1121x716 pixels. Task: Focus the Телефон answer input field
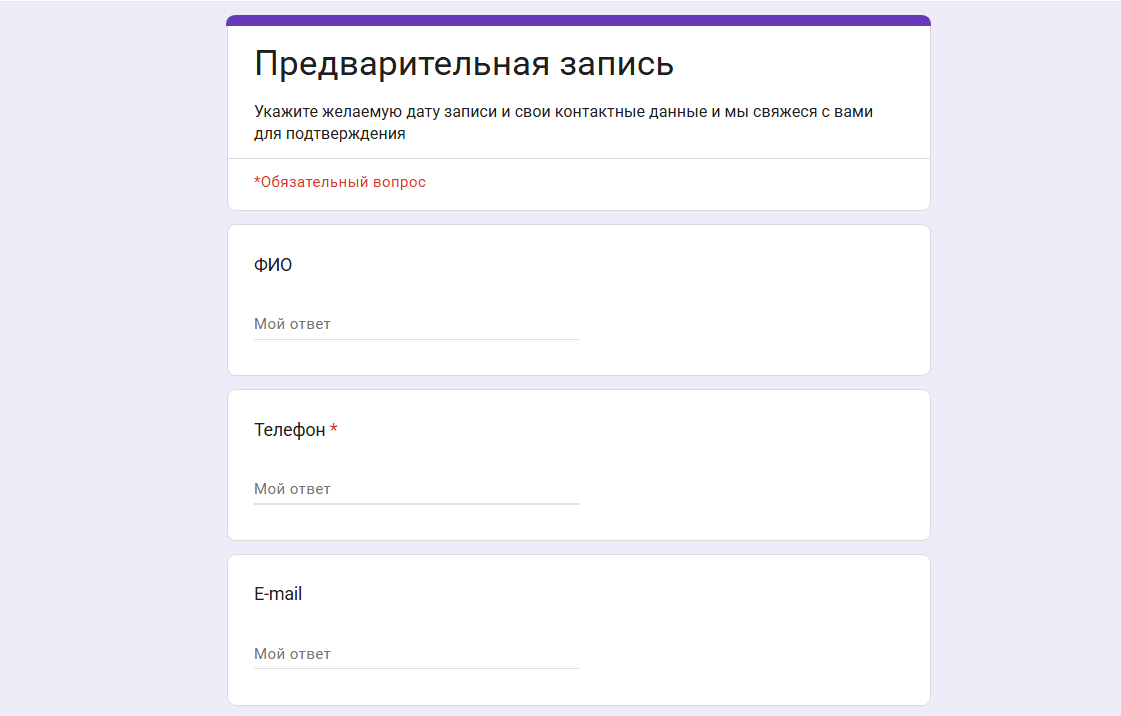coord(415,489)
